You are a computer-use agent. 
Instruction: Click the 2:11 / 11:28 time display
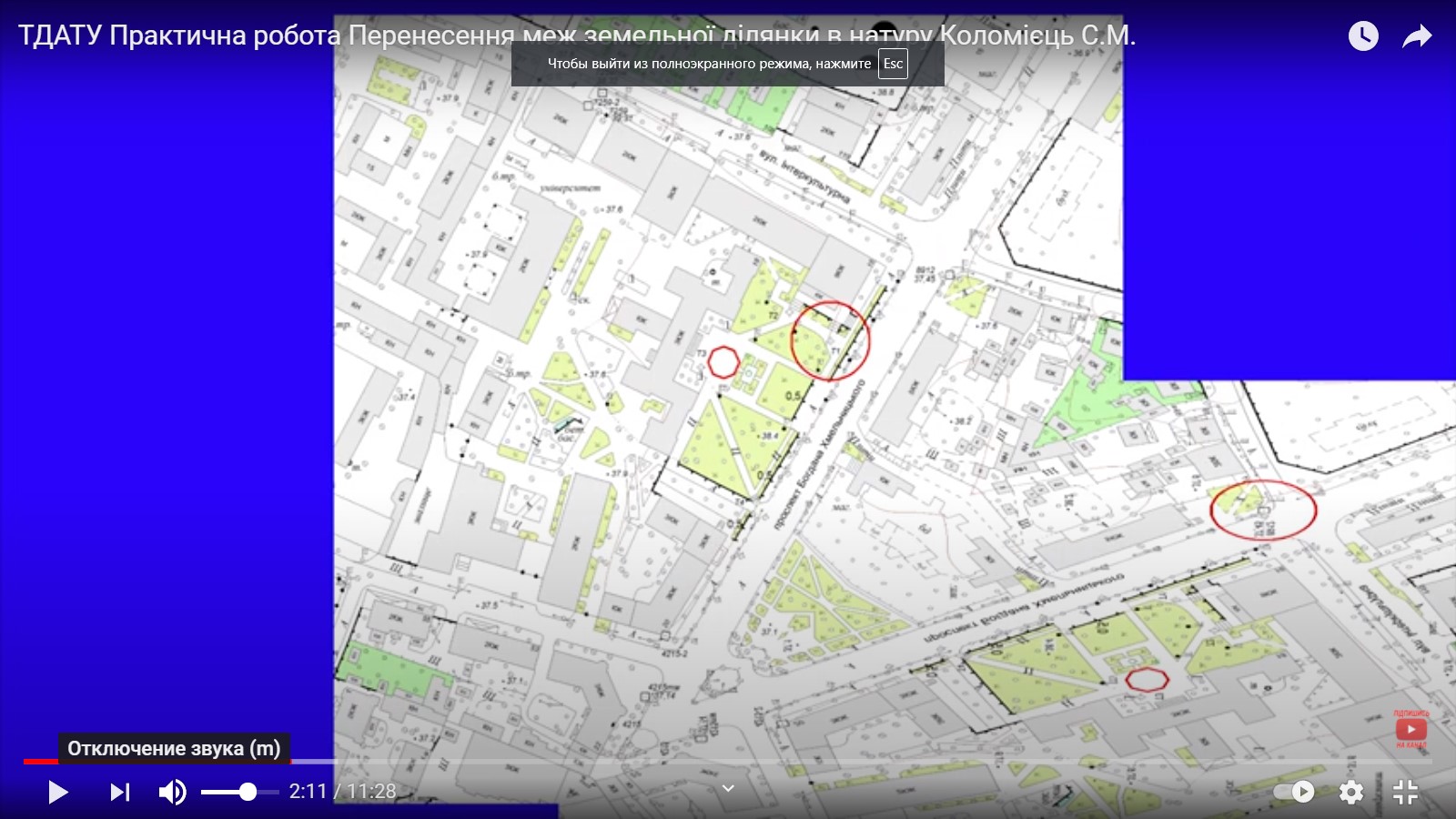(x=343, y=792)
